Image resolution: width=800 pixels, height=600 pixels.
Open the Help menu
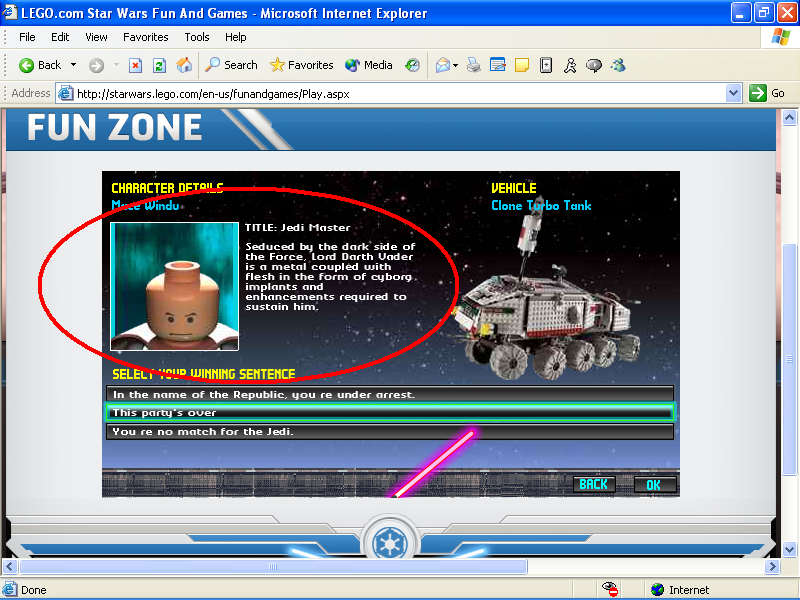236,37
